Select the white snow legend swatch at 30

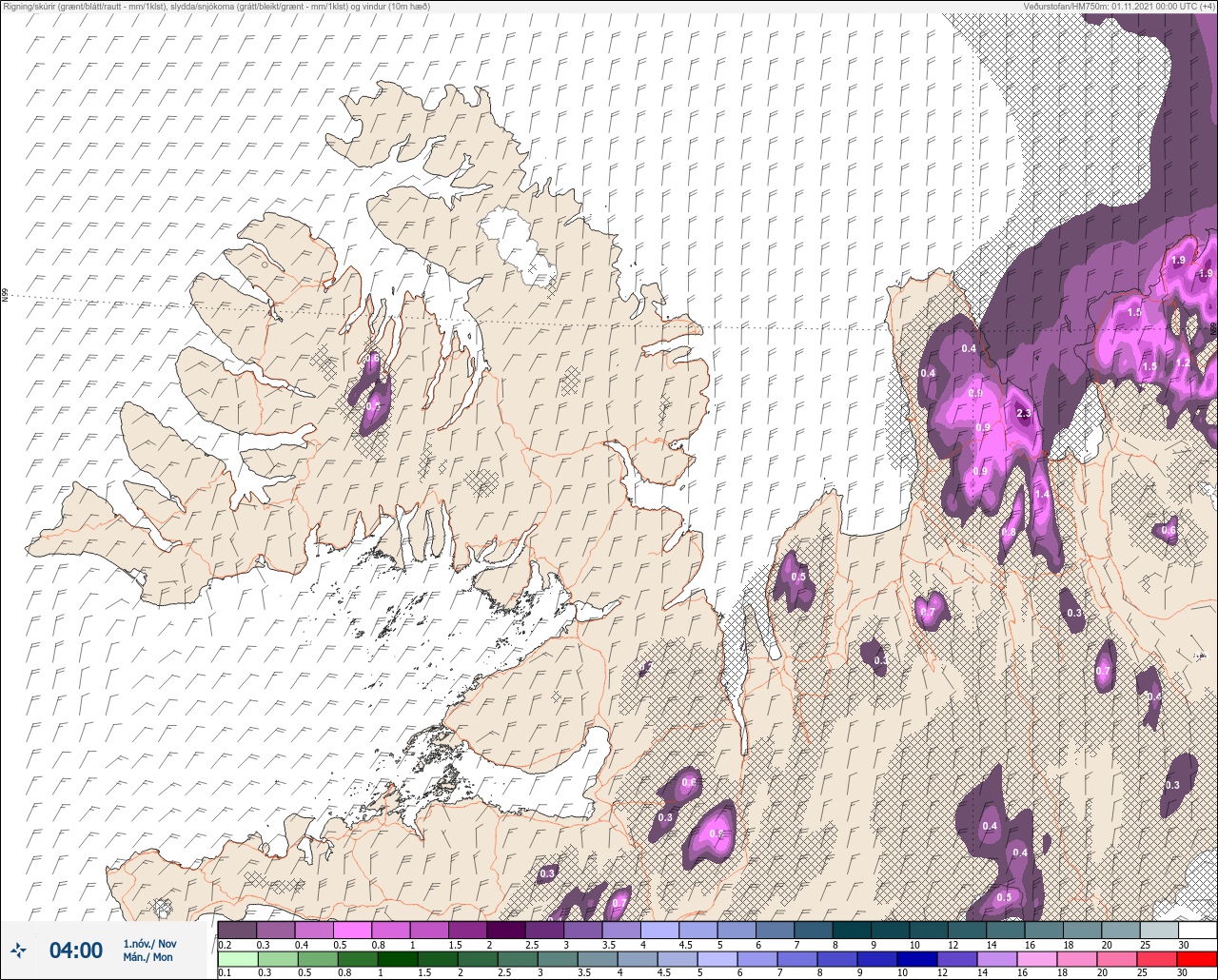pyautogui.click(x=1197, y=930)
